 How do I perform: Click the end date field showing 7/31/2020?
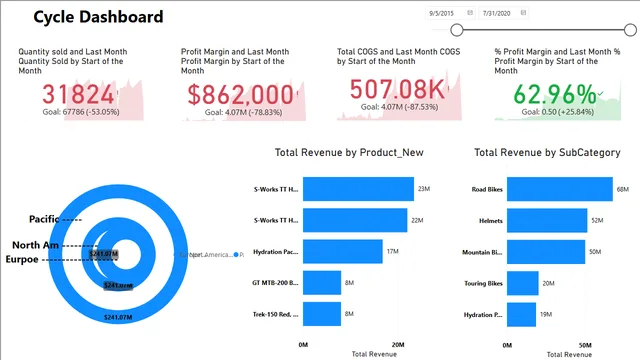tap(504, 13)
